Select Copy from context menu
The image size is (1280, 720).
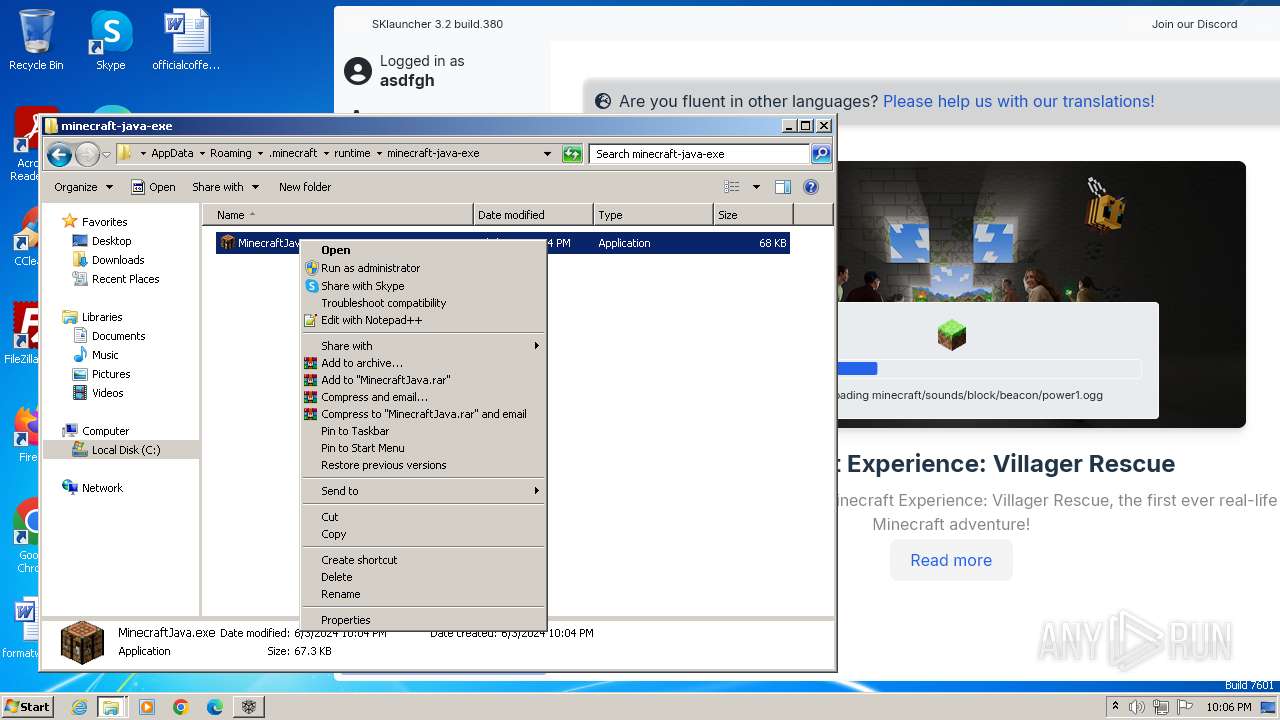point(424,534)
